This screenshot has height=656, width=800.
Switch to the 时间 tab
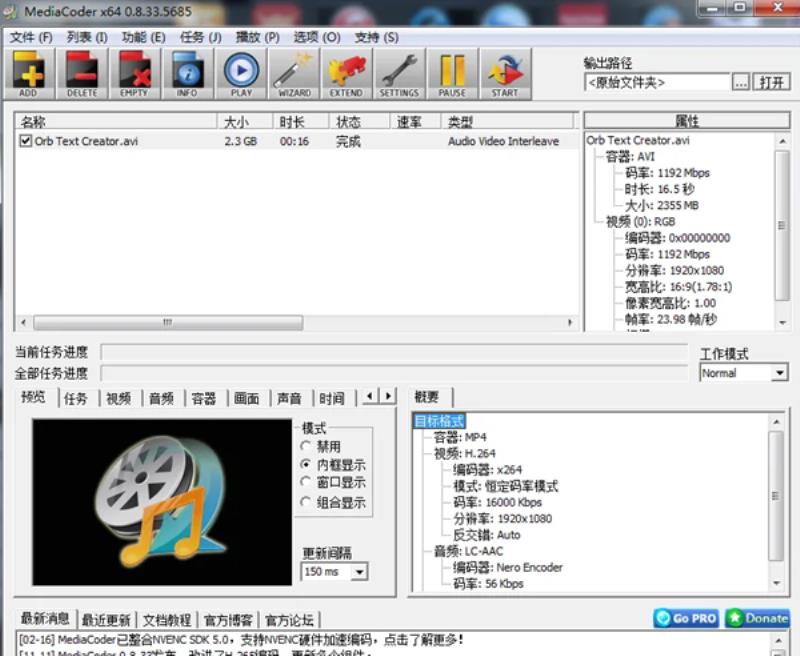(332, 398)
